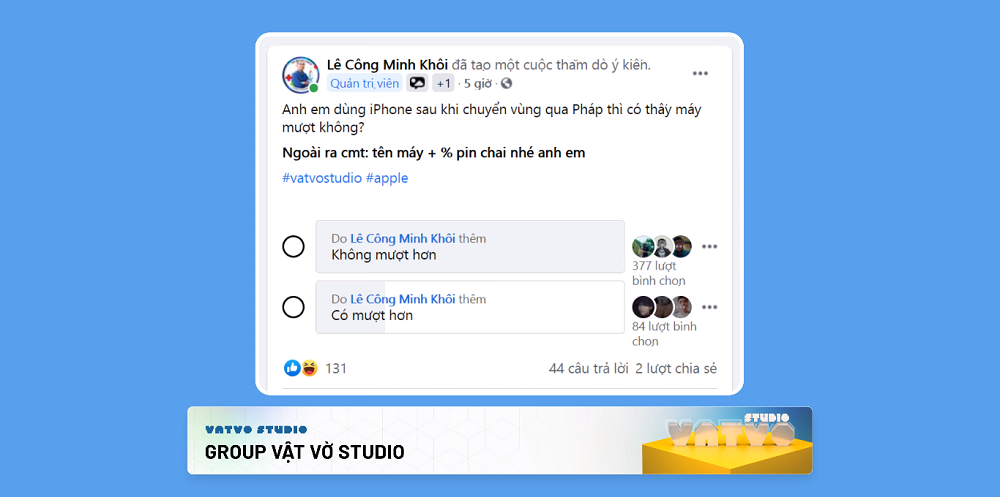The width and height of the screenshot is (1000, 497).
Task: Click the Haha laughing reaction icon
Action: coord(309,367)
